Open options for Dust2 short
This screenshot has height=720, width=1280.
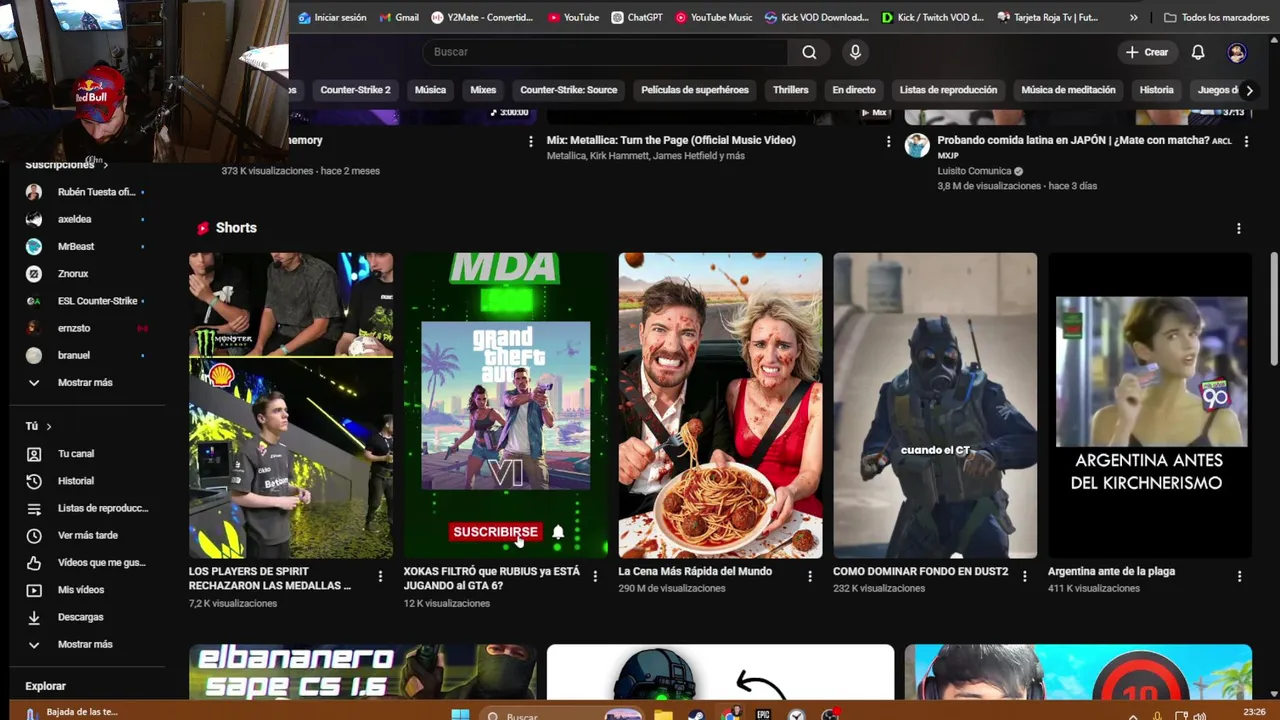pyautogui.click(x=1024, y=576)
